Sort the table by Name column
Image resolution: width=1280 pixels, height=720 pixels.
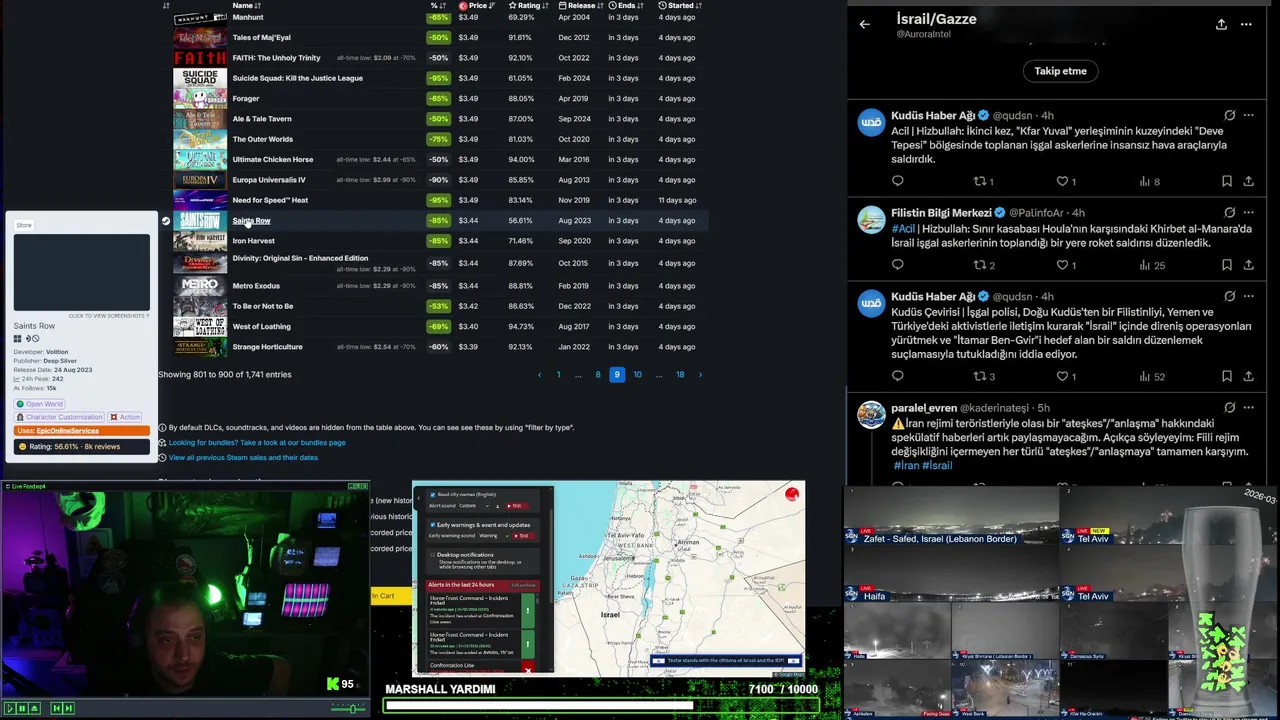(x=246, y=5)
